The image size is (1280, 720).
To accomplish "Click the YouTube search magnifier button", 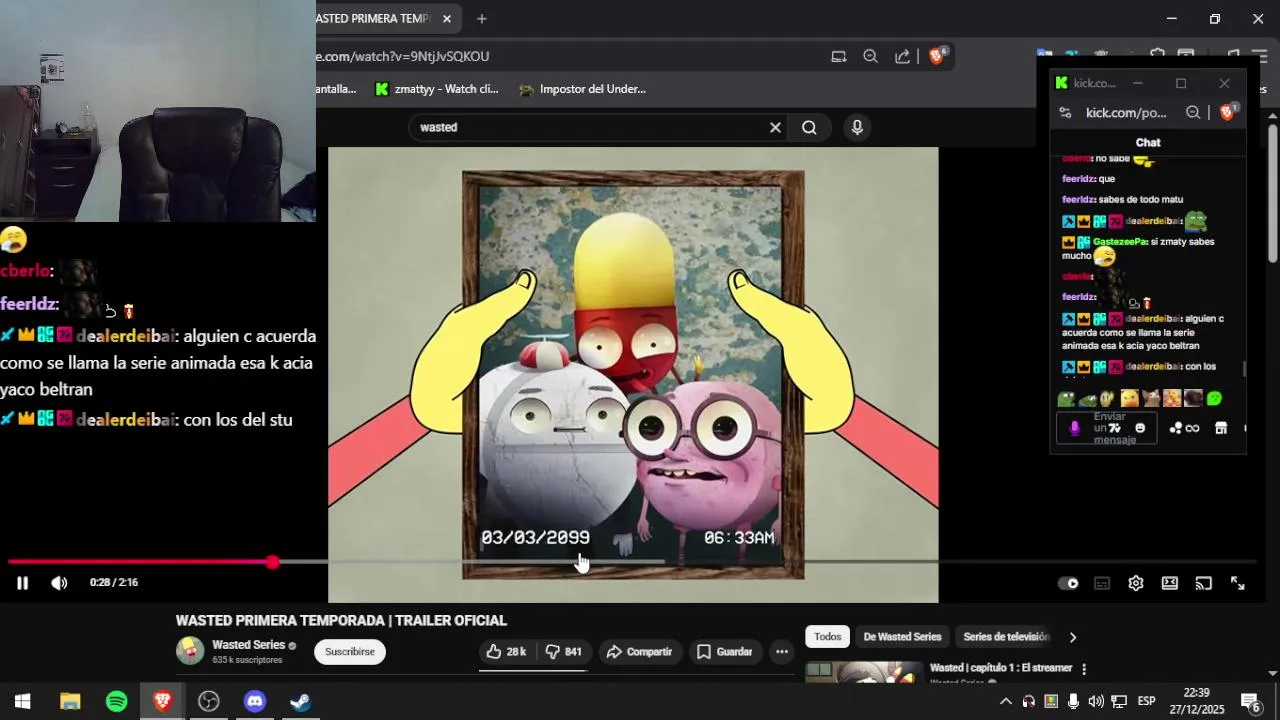I will point(809,127).
